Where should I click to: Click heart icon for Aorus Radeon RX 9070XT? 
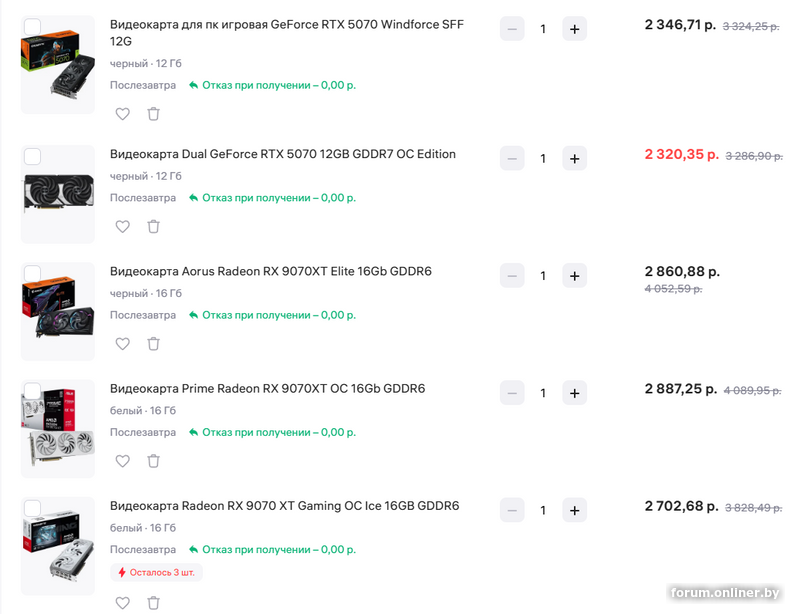123,344
